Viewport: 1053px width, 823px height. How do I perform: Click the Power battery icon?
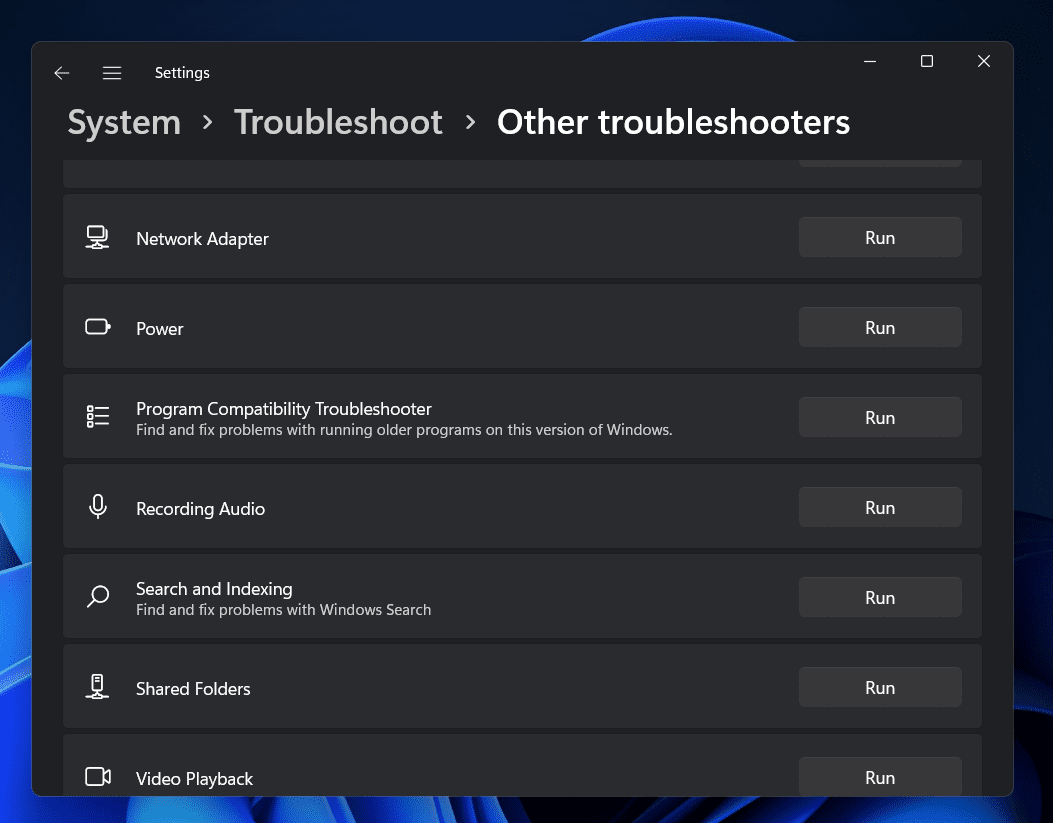pyautogui.click(x=98, y=327)
